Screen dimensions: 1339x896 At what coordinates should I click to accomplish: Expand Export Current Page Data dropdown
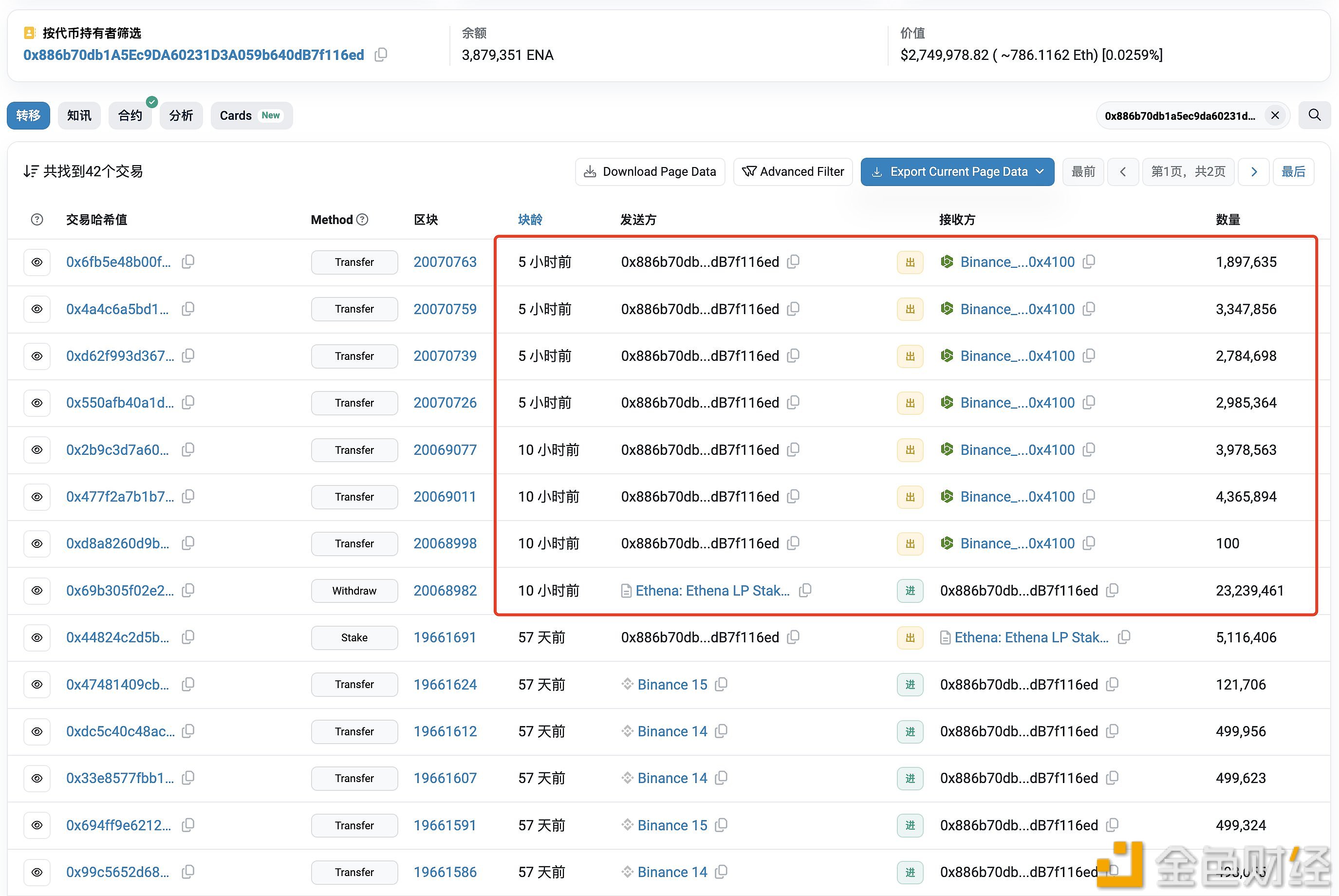point(957,171)
